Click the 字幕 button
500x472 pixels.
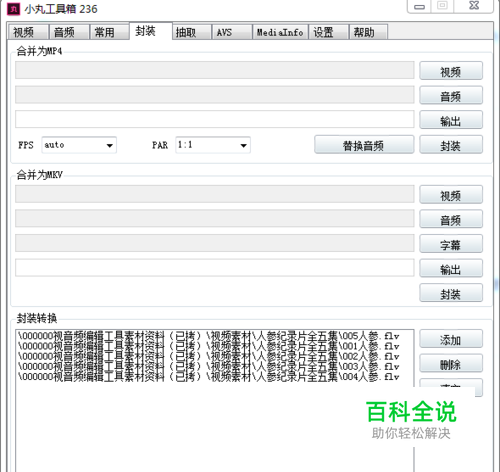pos(451,244)
